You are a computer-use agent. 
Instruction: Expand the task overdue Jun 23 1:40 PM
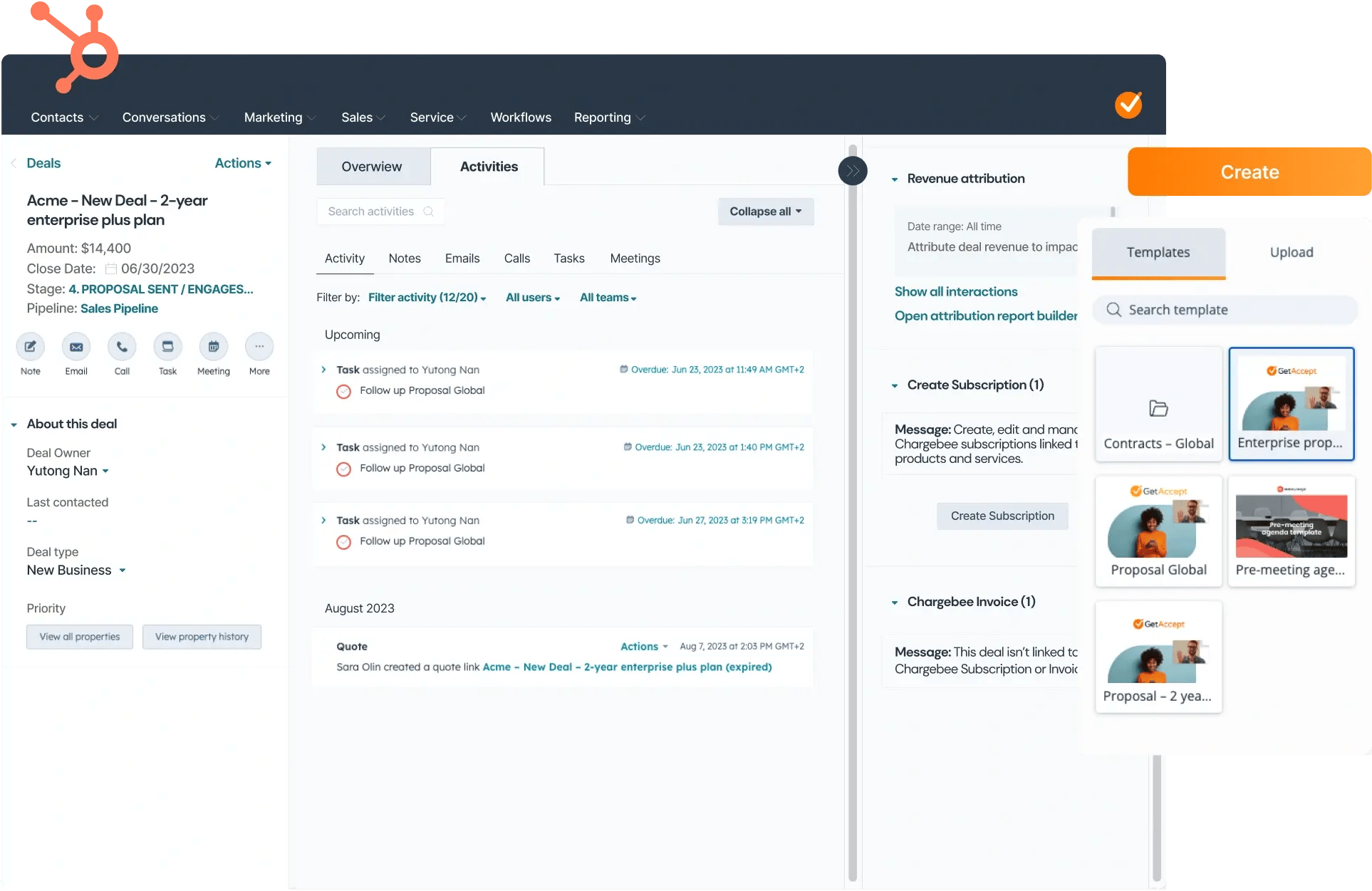[323, 447]
